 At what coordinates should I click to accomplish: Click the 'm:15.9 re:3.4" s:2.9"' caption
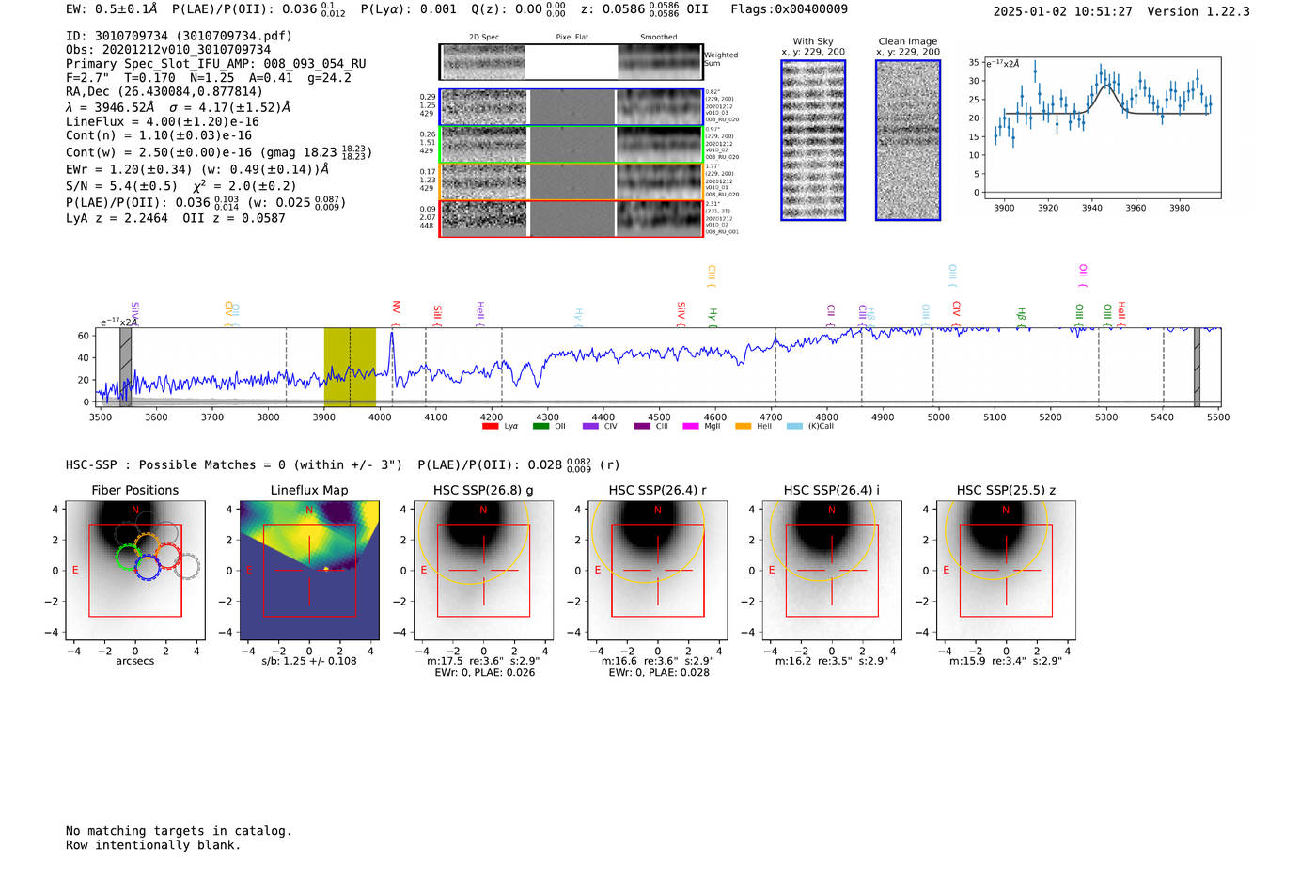click(1006, 661)
